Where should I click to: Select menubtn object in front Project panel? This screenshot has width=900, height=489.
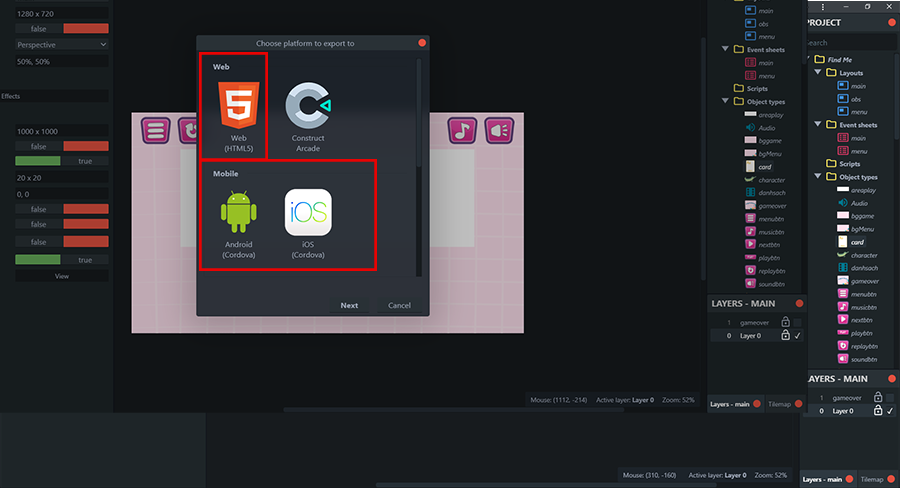click(857, 294)
